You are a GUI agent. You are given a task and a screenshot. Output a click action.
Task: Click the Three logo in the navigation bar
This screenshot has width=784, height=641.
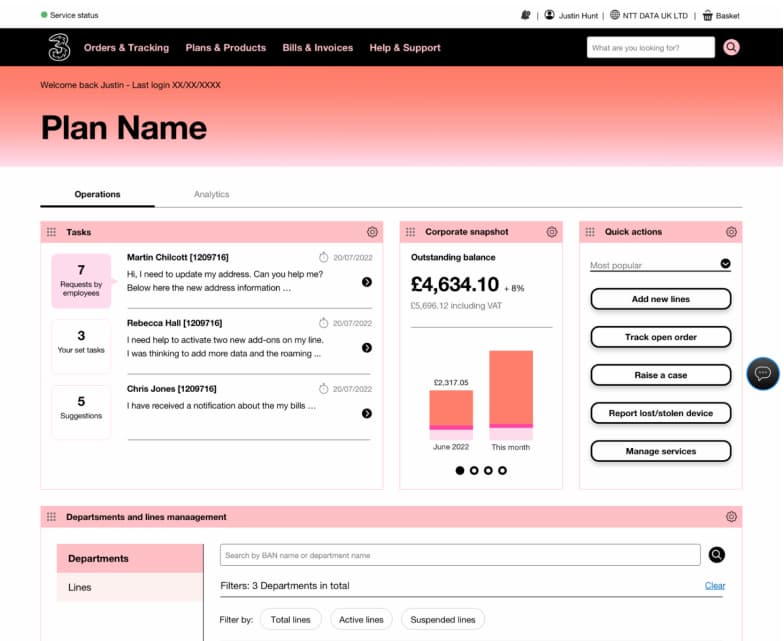59,47
